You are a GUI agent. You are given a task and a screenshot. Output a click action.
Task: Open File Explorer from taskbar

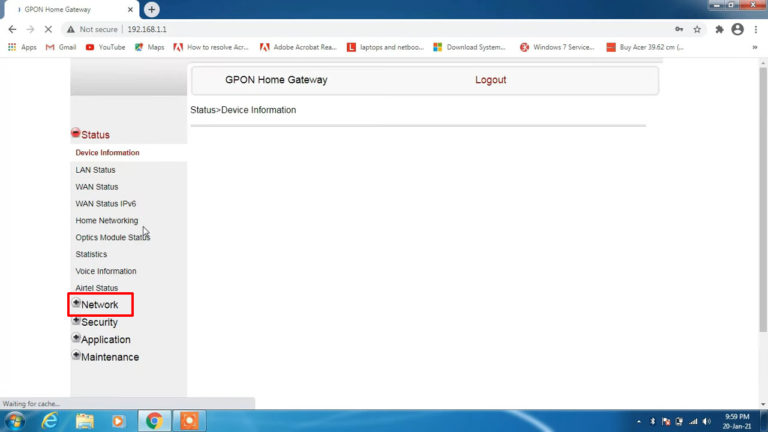pyautogui.click(x=84, y=421)
